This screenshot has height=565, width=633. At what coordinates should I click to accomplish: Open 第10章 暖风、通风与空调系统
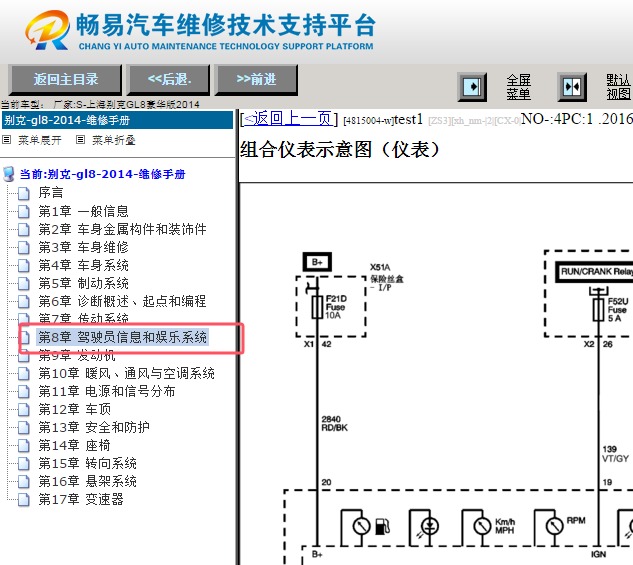point(126,373)
